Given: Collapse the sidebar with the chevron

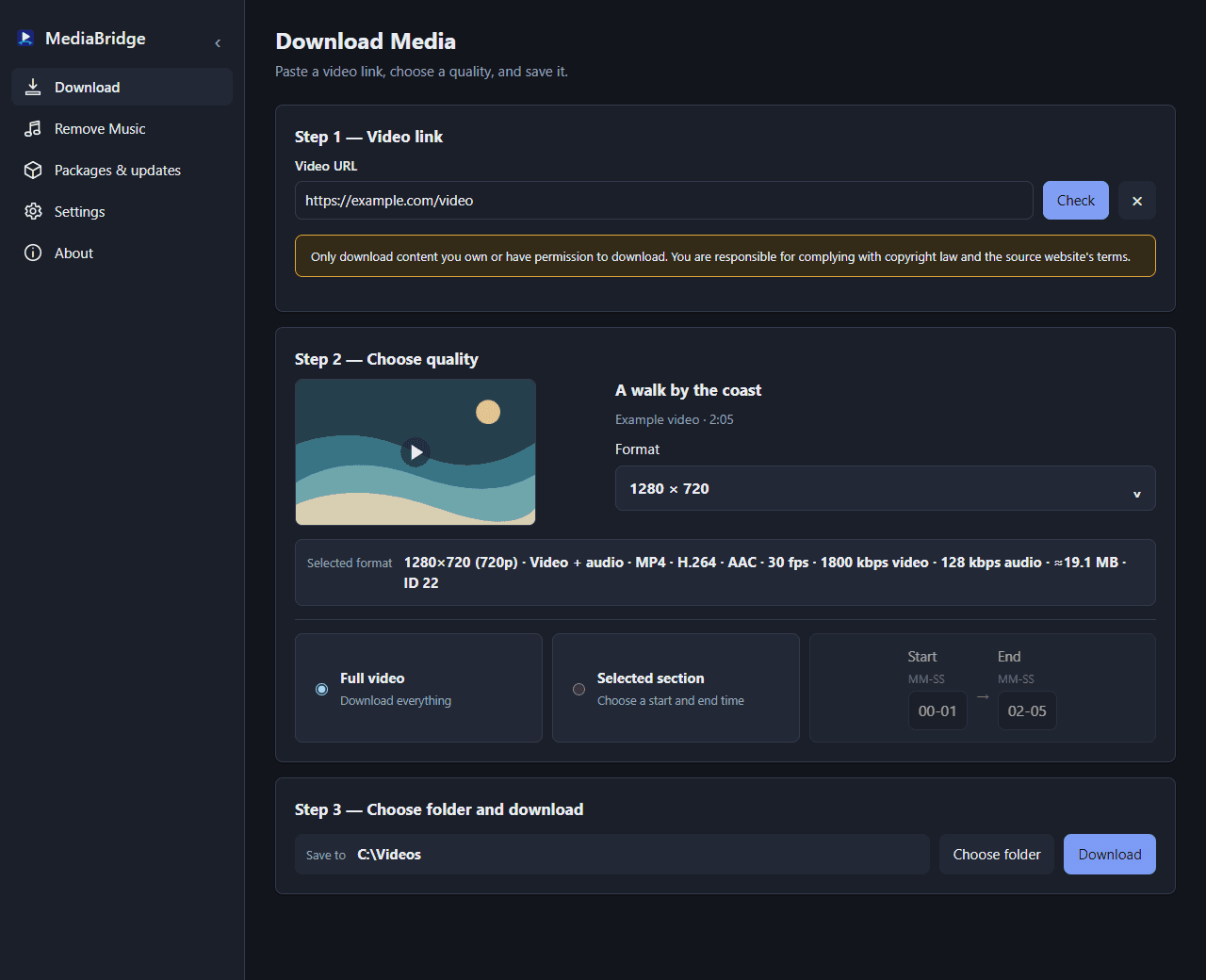Looking at the screenshot, I should (x=218, y=43).
